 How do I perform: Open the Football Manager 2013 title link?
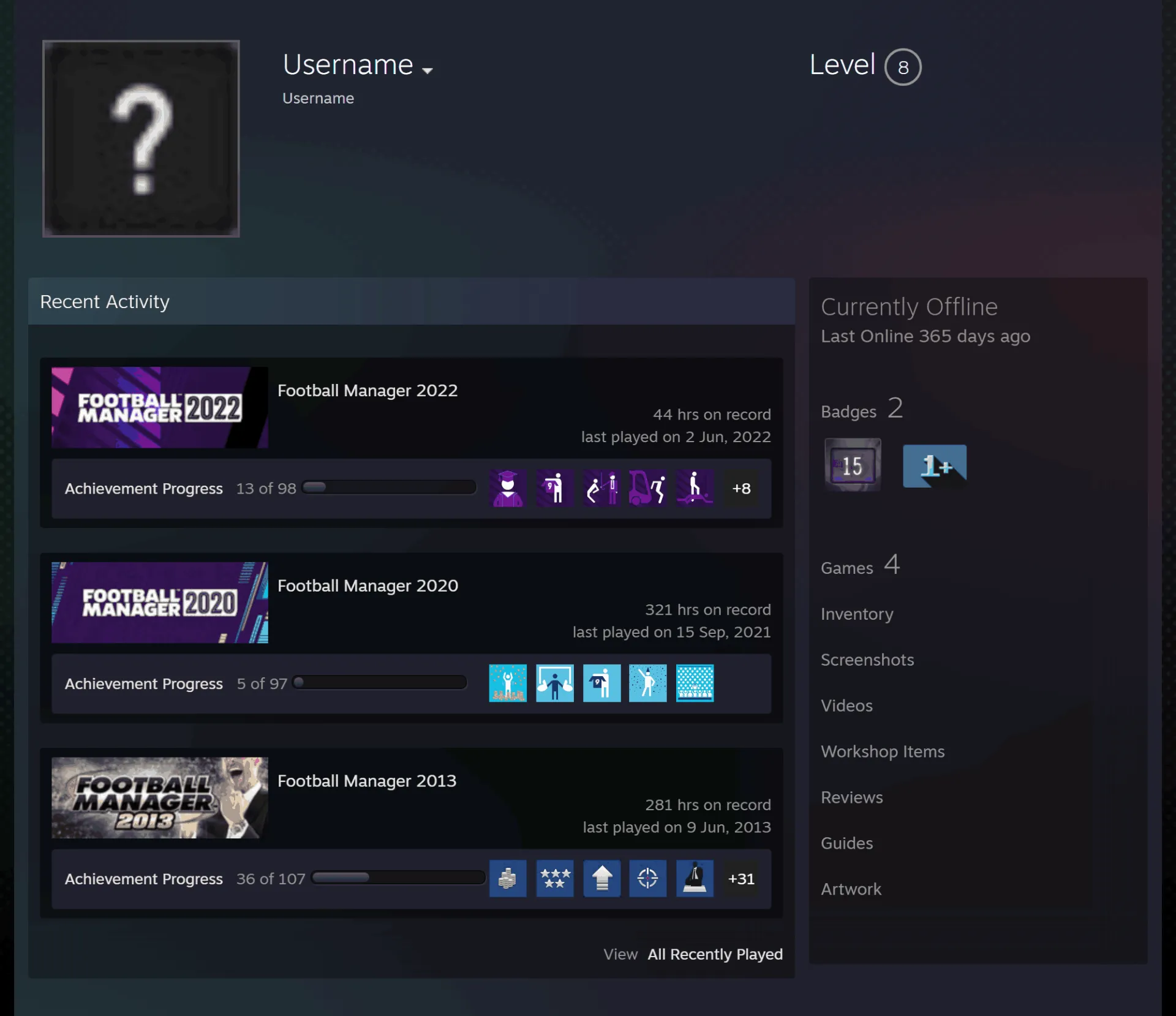[367, 781]
